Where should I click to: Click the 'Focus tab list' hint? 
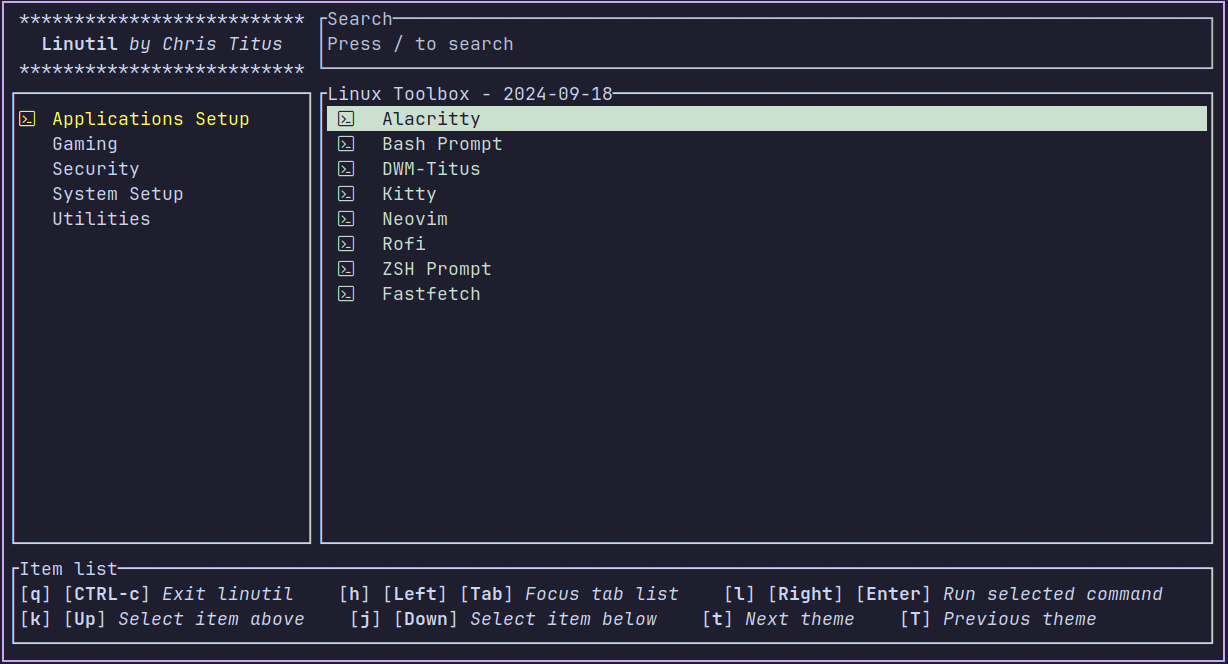tap(602, 594)
